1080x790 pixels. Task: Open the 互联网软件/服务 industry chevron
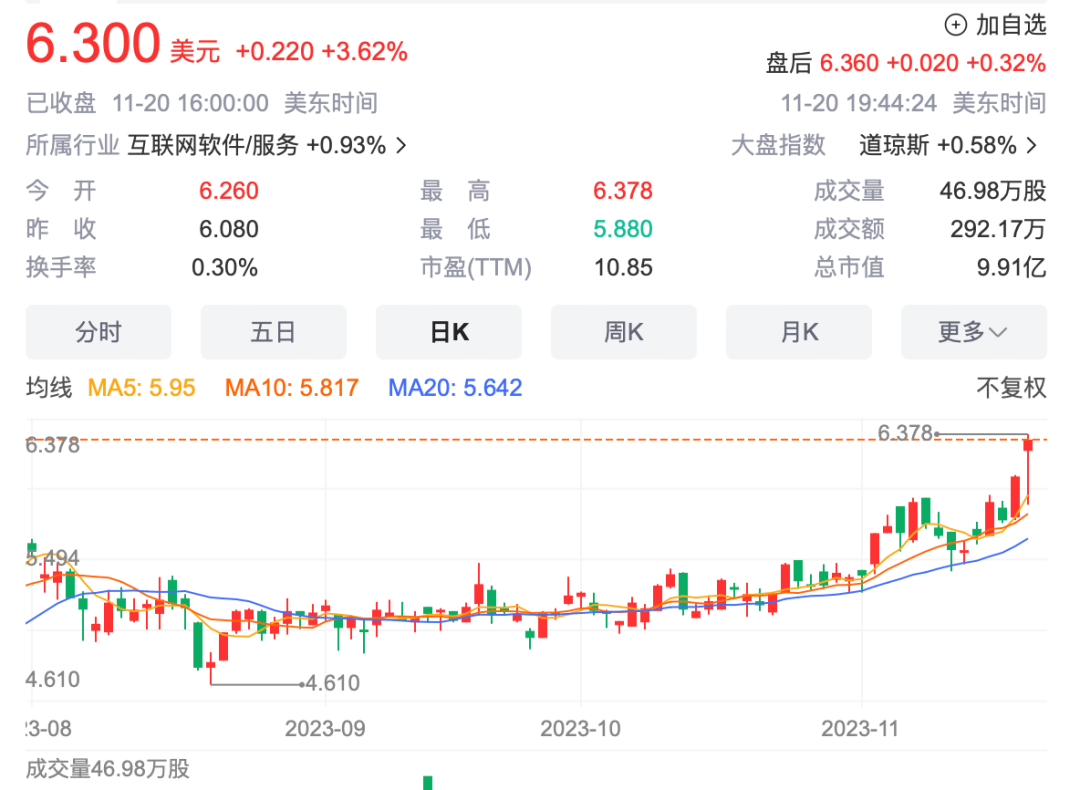click(402, 145)
